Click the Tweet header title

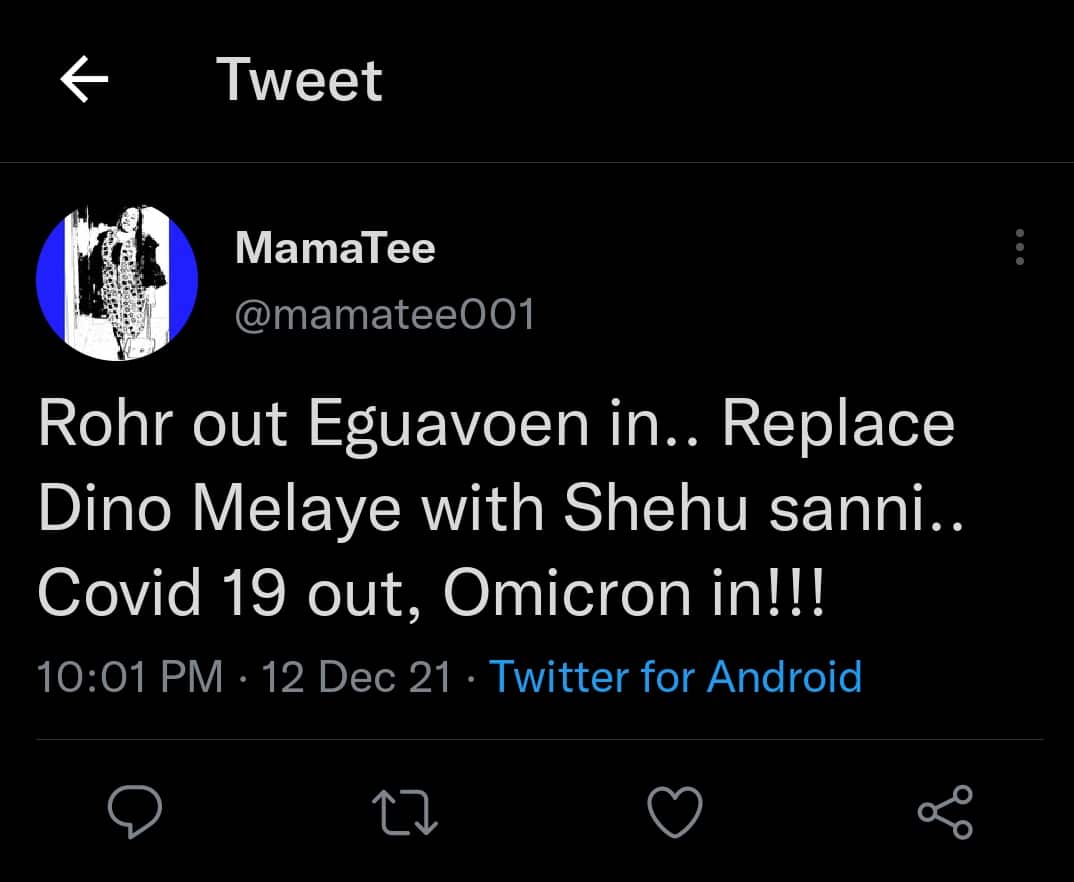tap(299, 80)
